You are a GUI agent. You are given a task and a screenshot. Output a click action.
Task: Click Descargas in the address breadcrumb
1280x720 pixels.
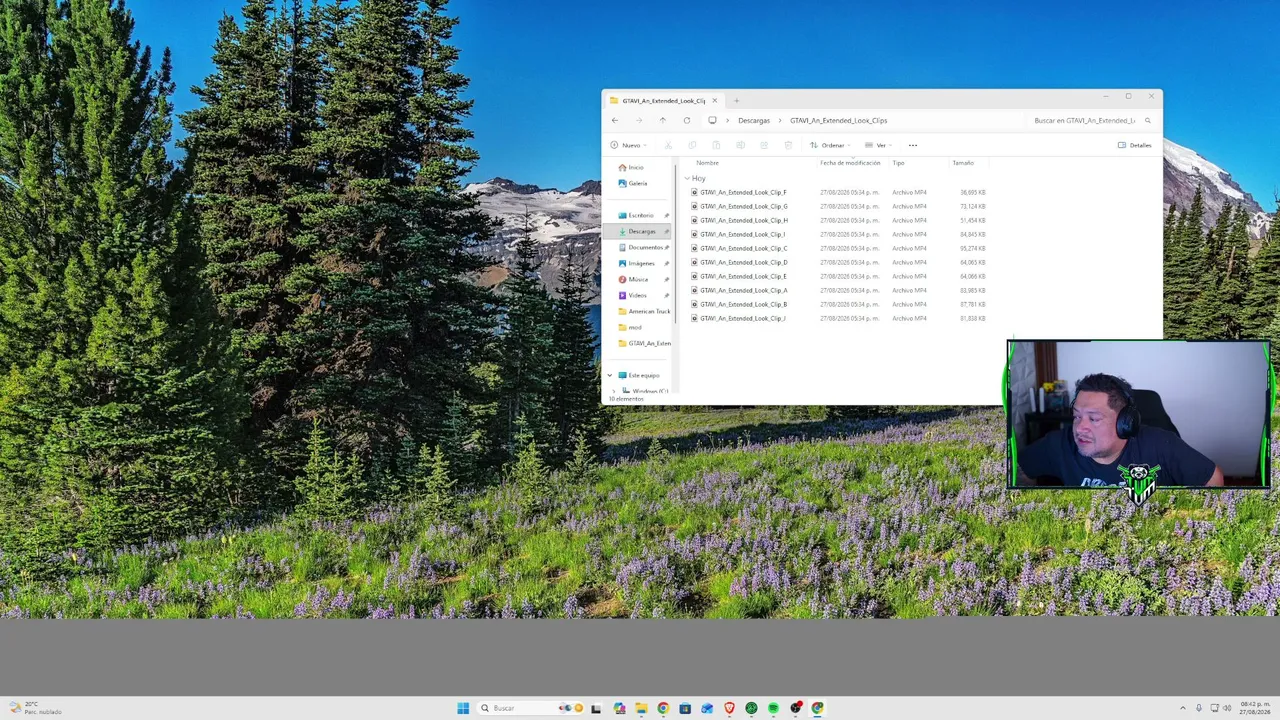coord(754,120)
